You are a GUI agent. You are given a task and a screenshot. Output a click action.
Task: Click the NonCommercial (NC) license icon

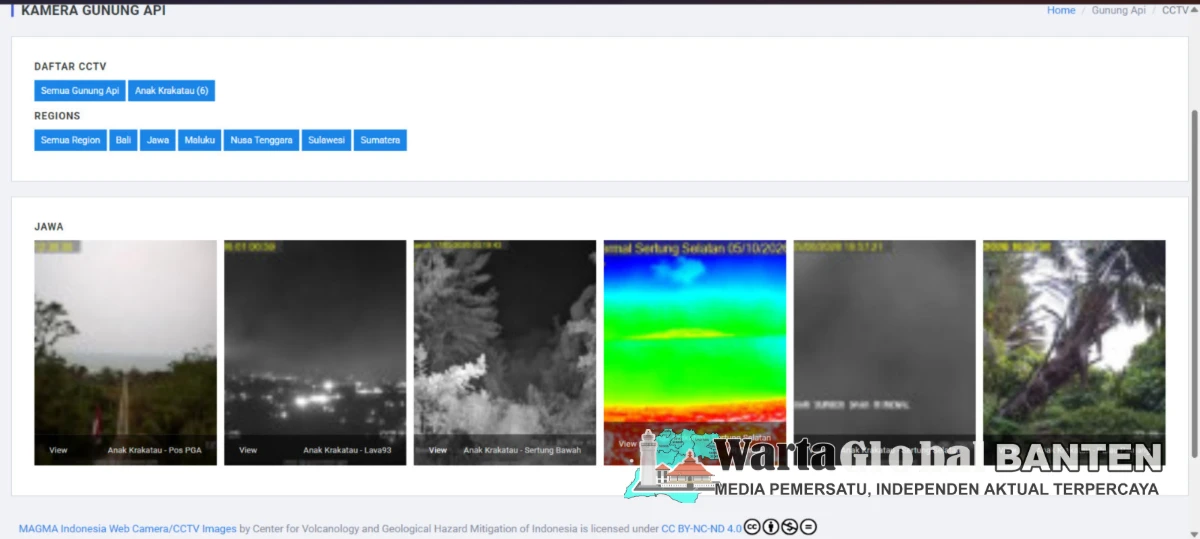(790, 527)
